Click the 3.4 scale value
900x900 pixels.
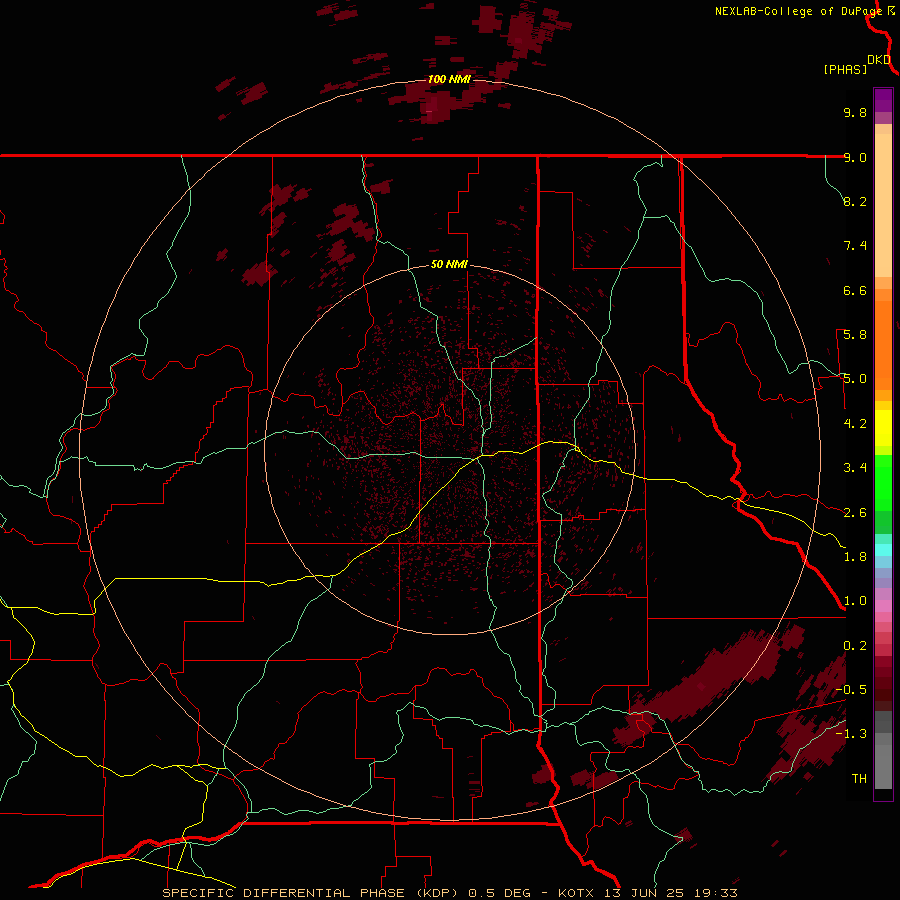855,468
